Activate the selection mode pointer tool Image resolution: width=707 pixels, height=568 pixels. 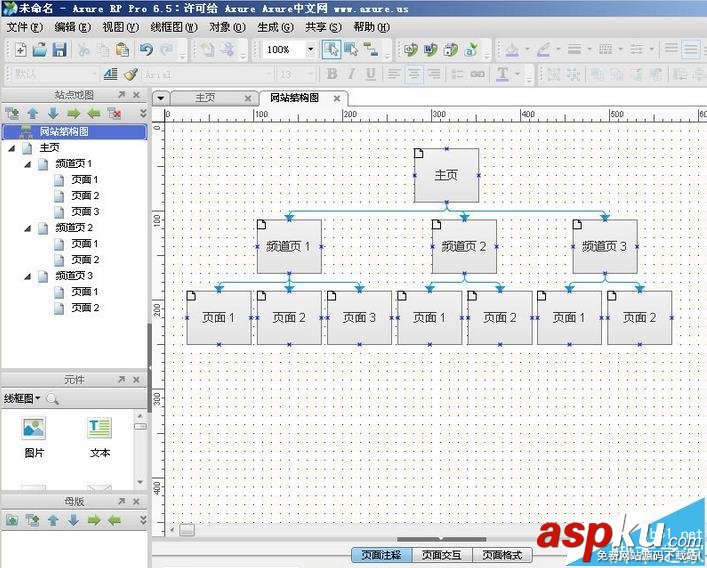click(331, 49)
